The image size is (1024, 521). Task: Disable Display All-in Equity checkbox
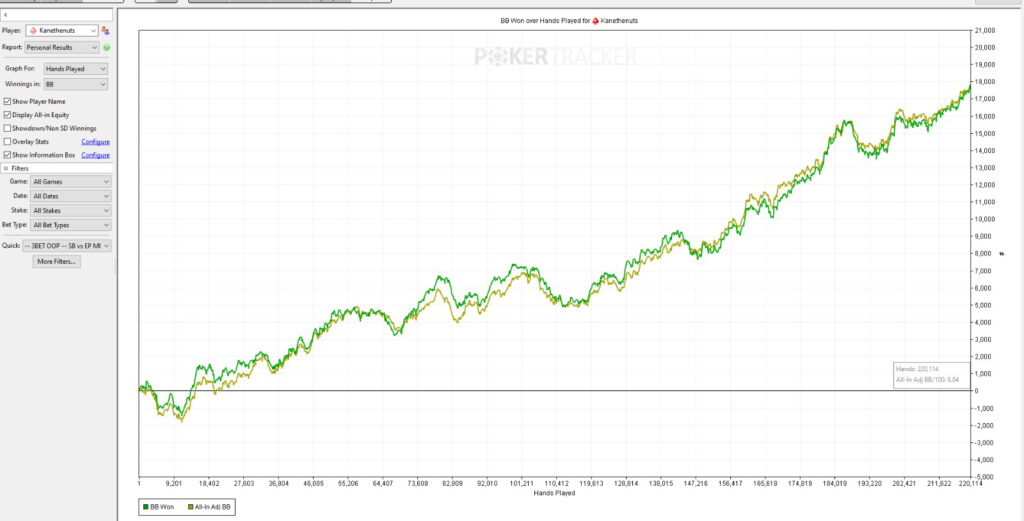click(x=8, y=115)
